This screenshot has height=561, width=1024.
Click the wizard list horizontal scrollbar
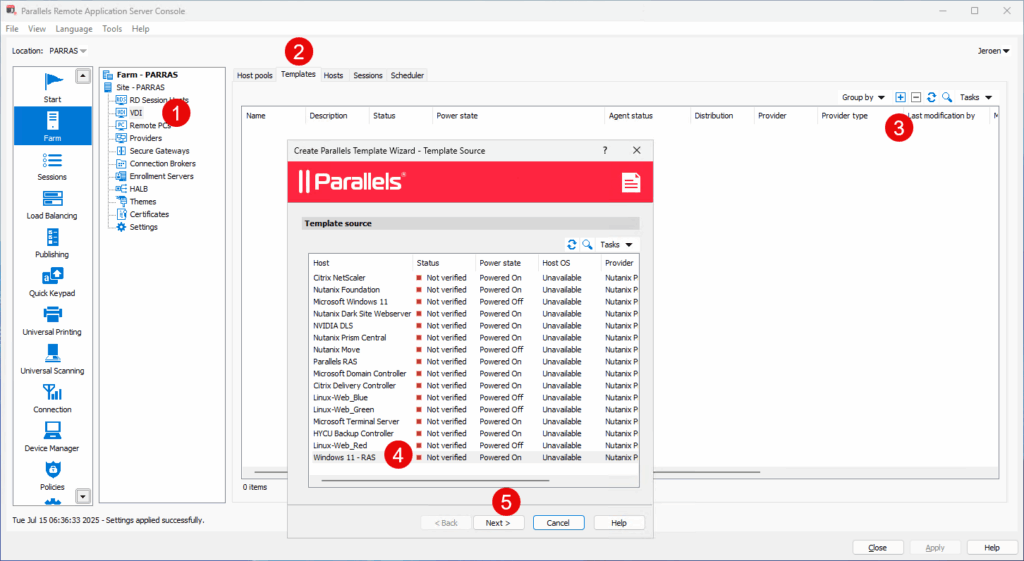(x=435, y=480)
